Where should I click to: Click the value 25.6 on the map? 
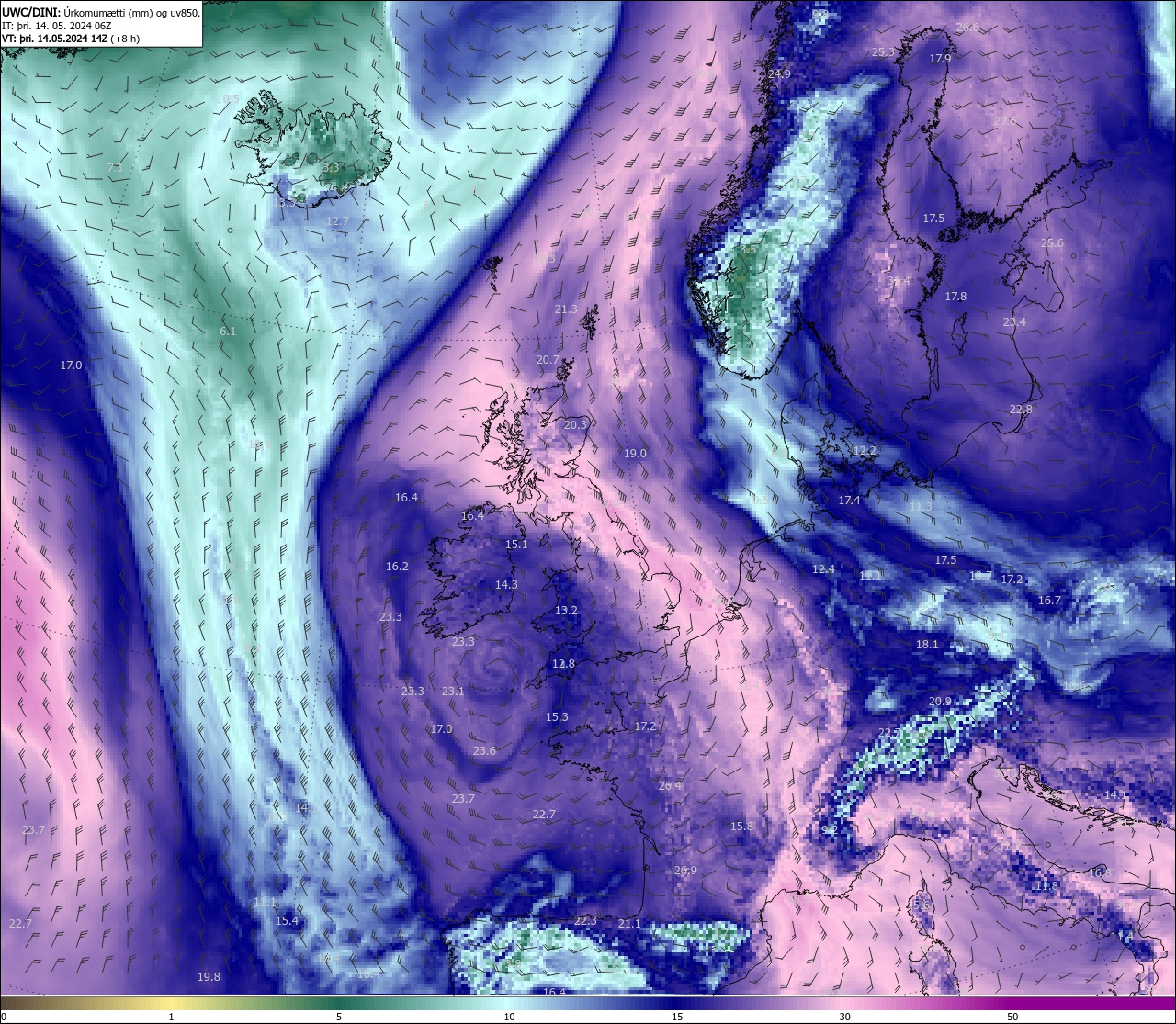point(1052,243)
